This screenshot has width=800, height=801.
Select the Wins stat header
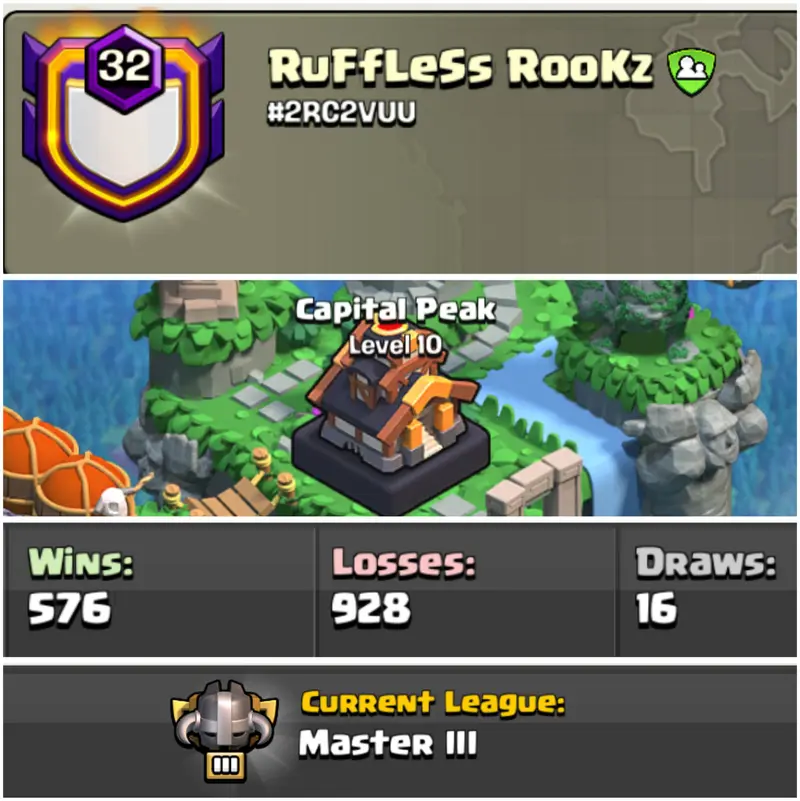coord(81,562)
